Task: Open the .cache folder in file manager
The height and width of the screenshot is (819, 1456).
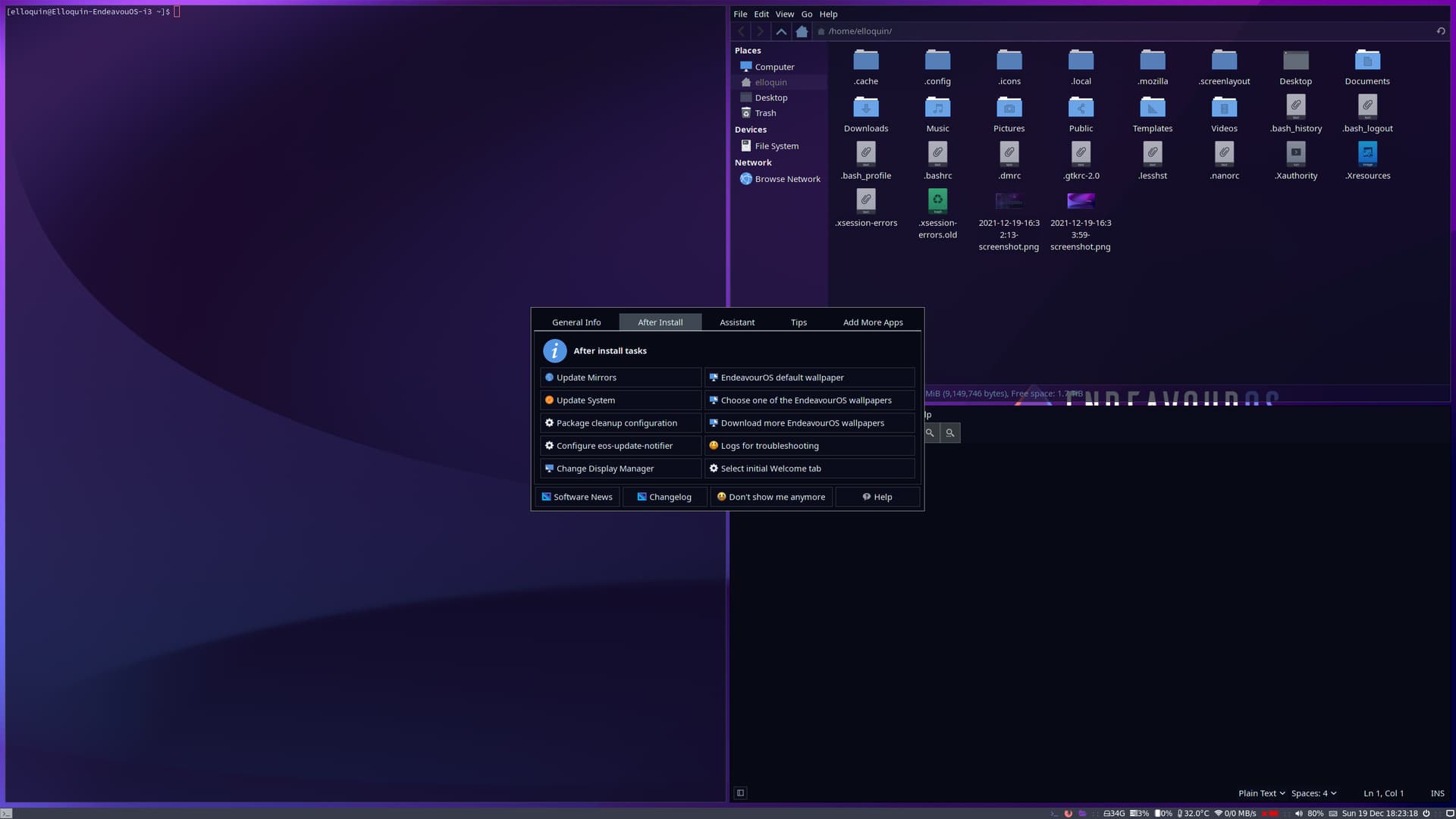Action: pos(865,67)
